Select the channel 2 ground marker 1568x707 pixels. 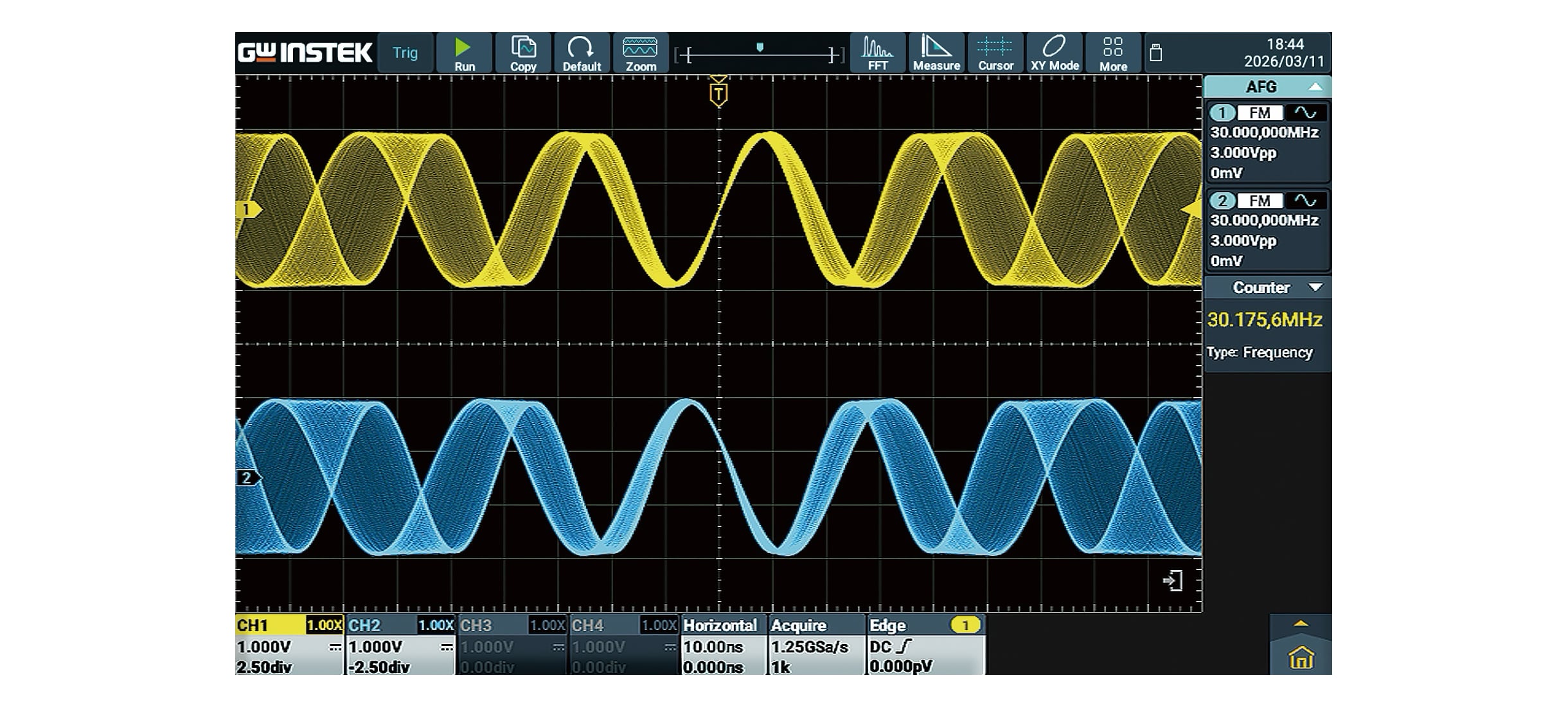coord(249,478)
